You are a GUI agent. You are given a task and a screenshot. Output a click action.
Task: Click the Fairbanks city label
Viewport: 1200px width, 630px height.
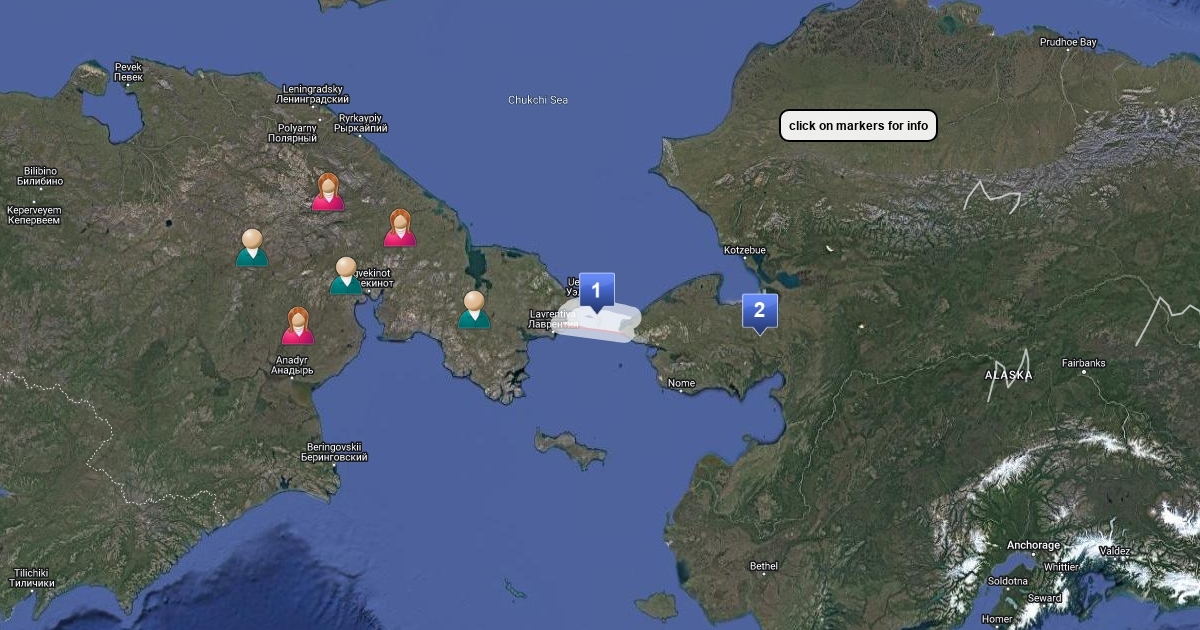[1083, 363]
